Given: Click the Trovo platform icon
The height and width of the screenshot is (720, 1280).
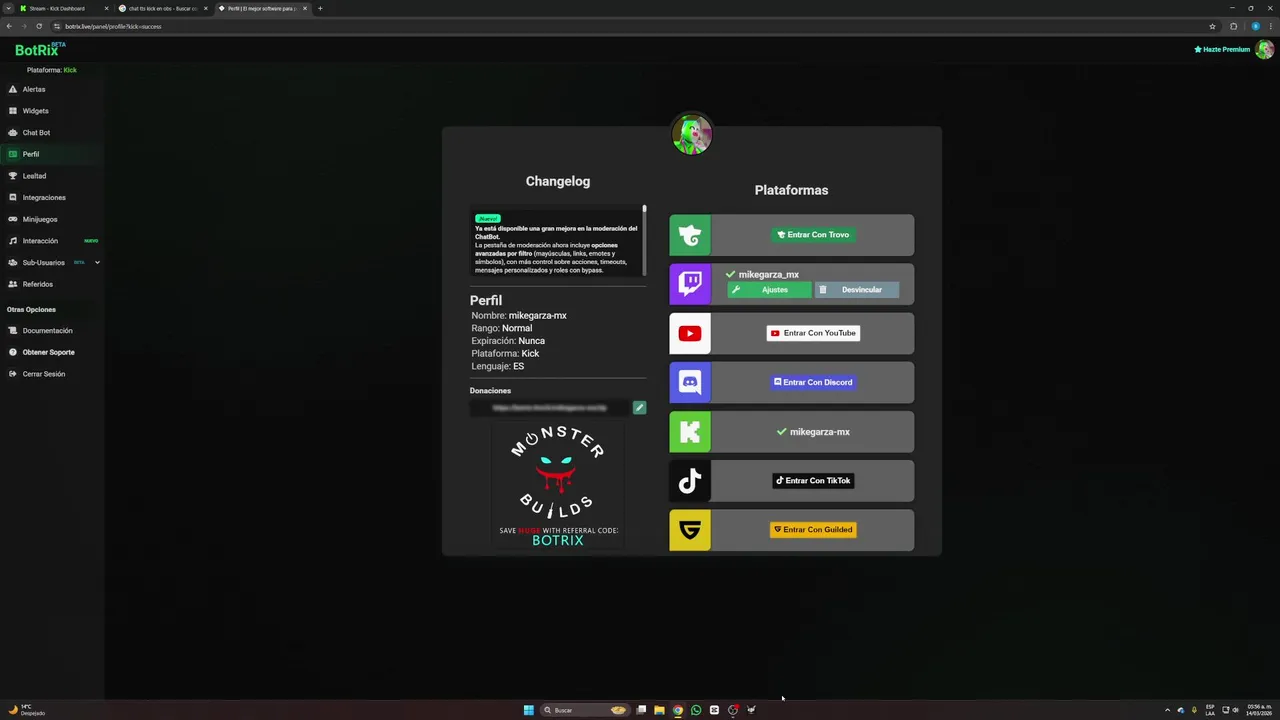Looking at the screenshot, I should coord(690,235).
